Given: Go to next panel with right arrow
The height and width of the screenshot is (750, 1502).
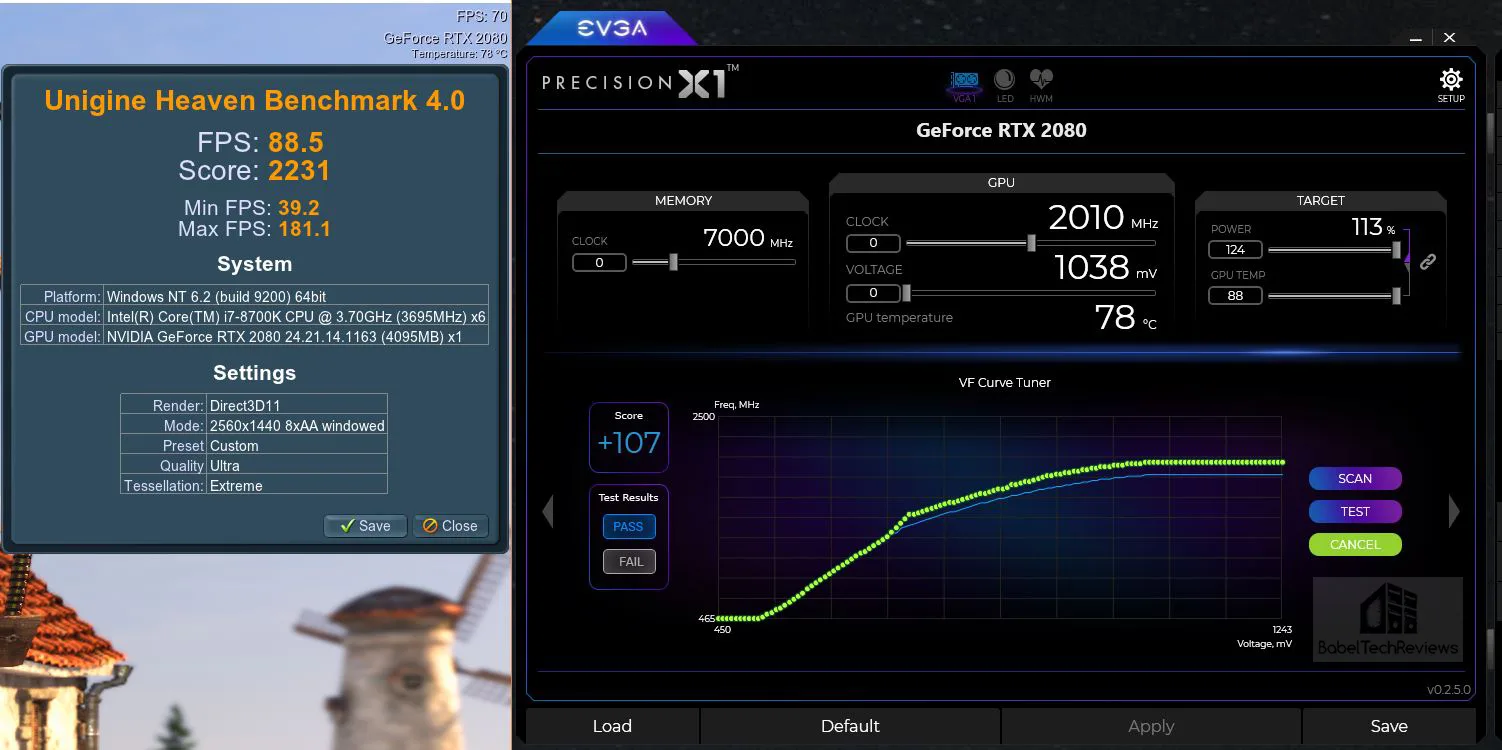Looking at the screenshot, I should [1454, 512].
